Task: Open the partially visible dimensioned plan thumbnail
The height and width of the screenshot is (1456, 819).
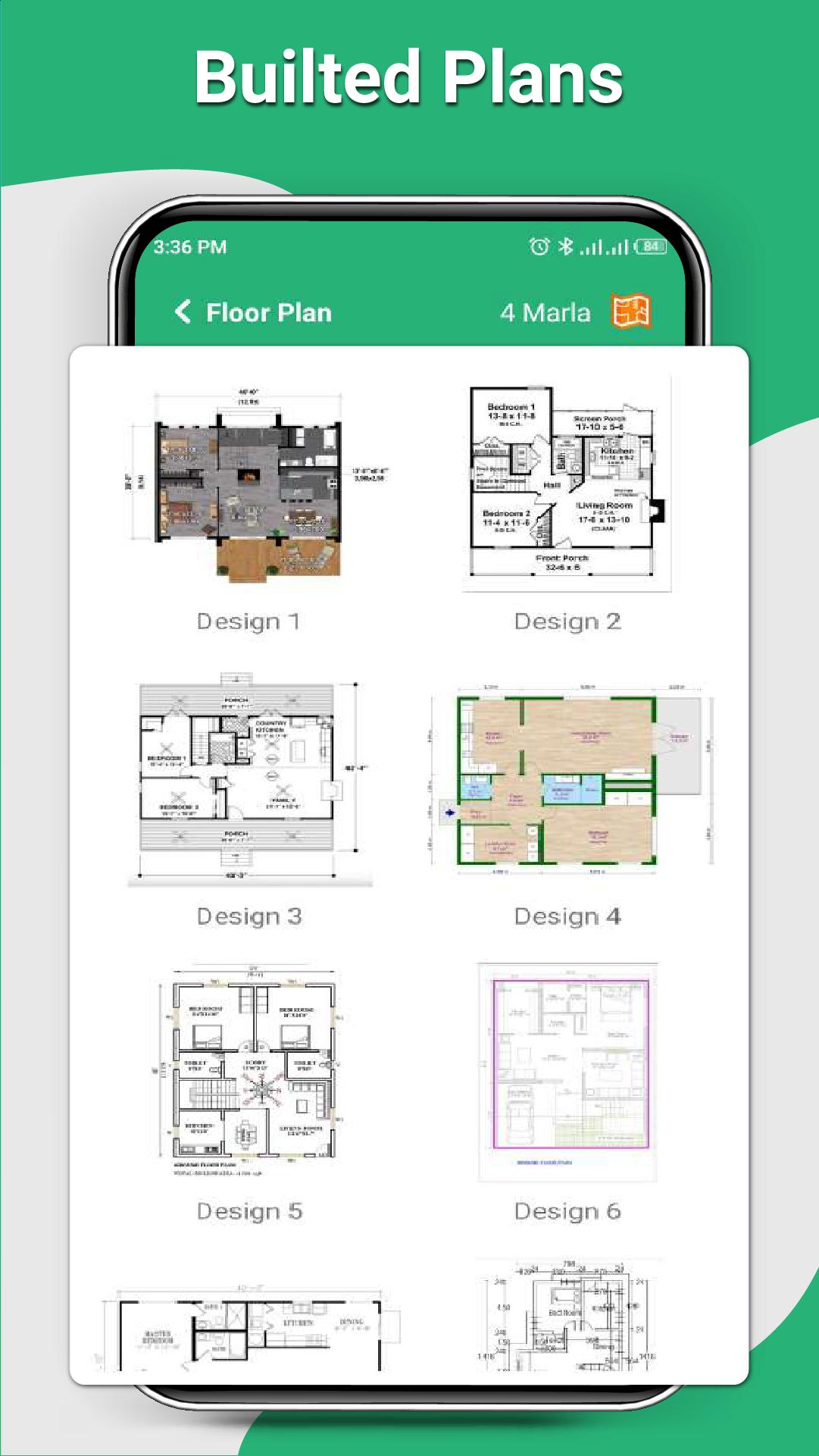Action: click(x=567, y=1315)
